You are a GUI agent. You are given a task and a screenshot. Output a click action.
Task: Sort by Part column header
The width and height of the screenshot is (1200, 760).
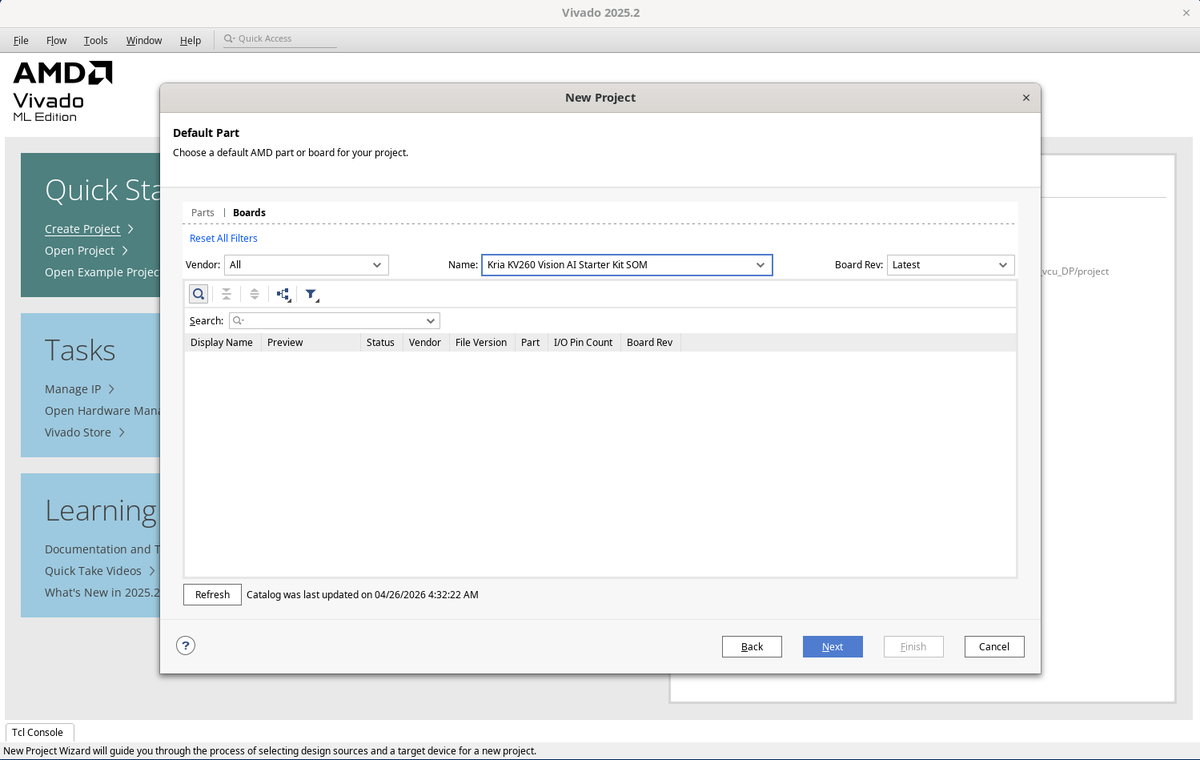tap(531, 342)
